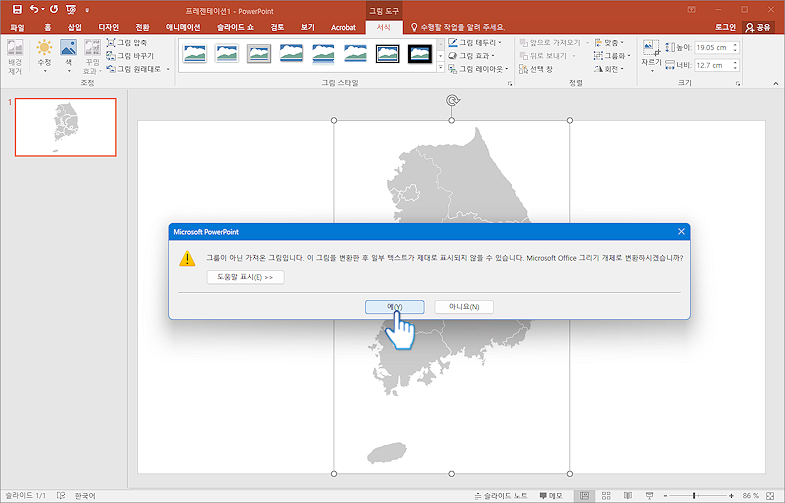Switch to Normal view icon

584,495
